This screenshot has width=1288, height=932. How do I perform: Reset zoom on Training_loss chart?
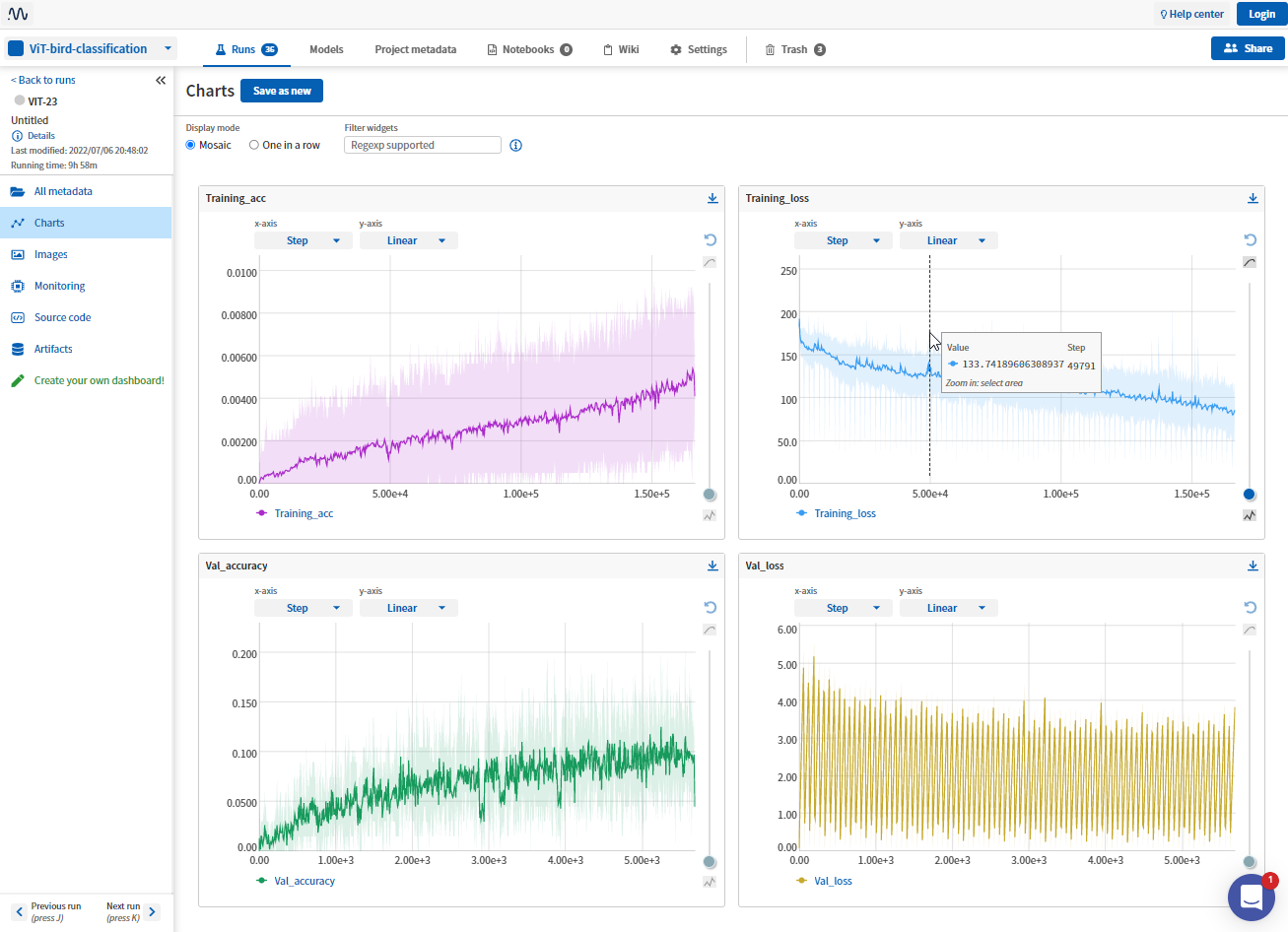click(1250, 239)
